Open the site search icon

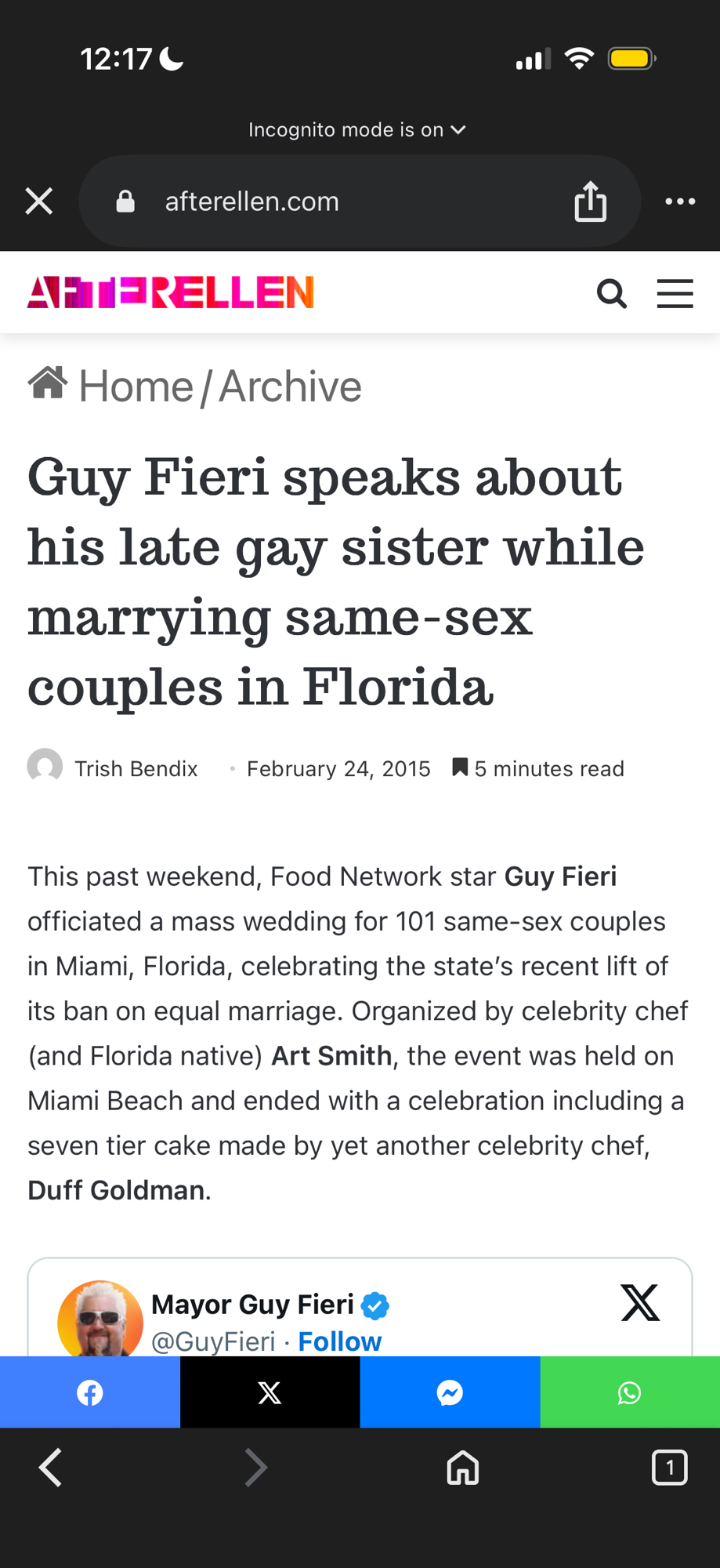(x=611, y=294)
